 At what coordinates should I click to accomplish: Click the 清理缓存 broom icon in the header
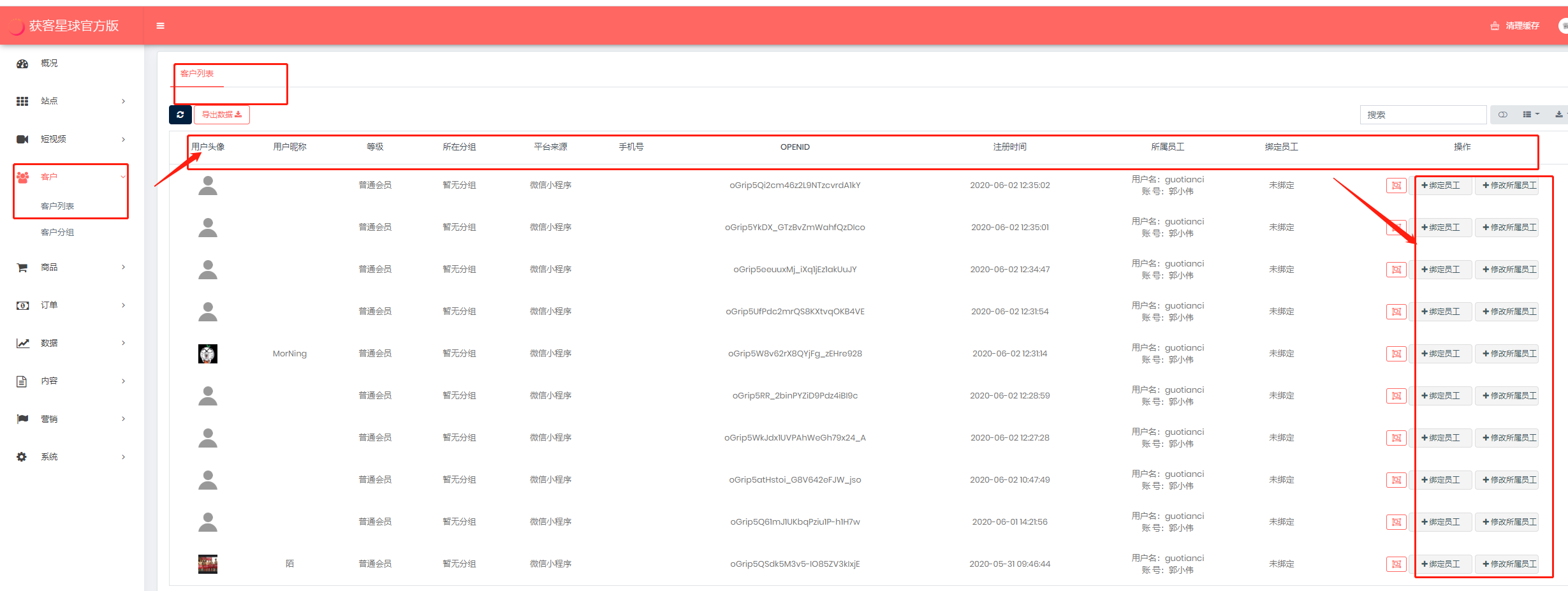1495,26
